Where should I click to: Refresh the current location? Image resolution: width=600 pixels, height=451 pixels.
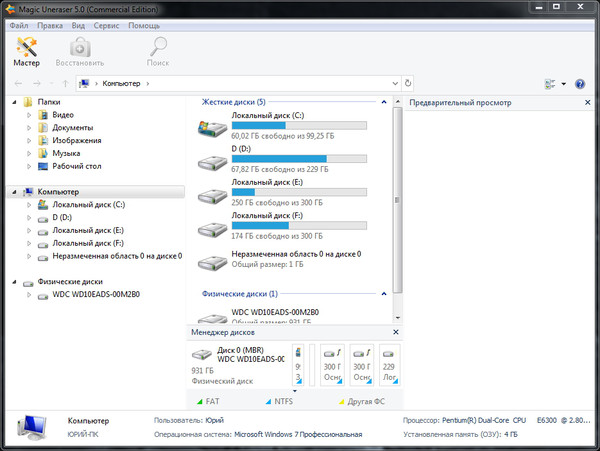(x=408, y=83)
